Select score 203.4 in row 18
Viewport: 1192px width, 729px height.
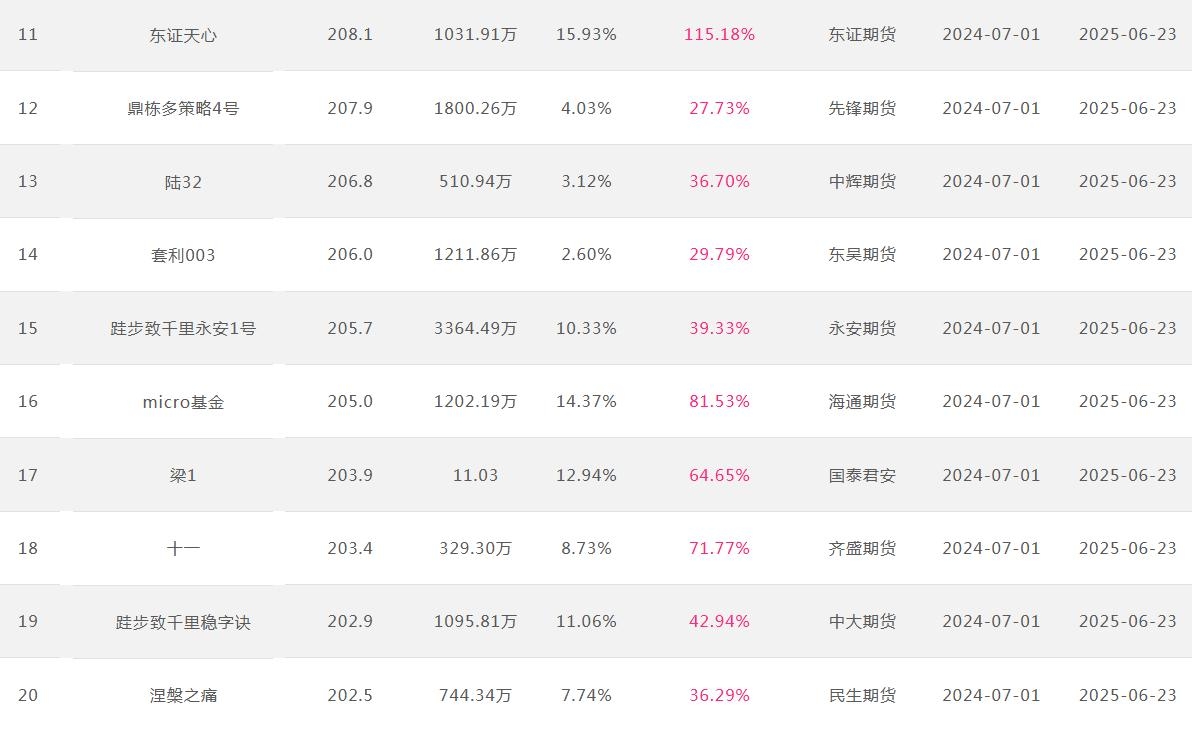[x=350, y=548]
